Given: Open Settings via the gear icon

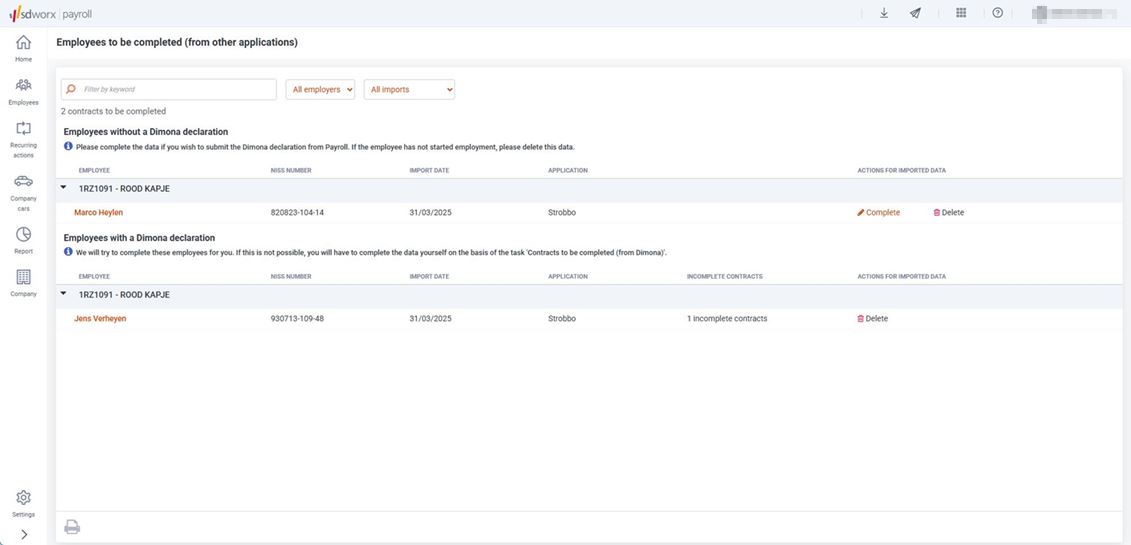Looking at the screenshot, I should (x=23, y=500).
